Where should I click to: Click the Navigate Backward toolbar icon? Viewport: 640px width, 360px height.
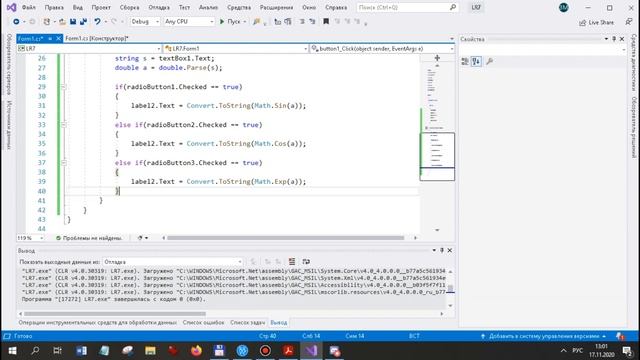coord(16,22)
